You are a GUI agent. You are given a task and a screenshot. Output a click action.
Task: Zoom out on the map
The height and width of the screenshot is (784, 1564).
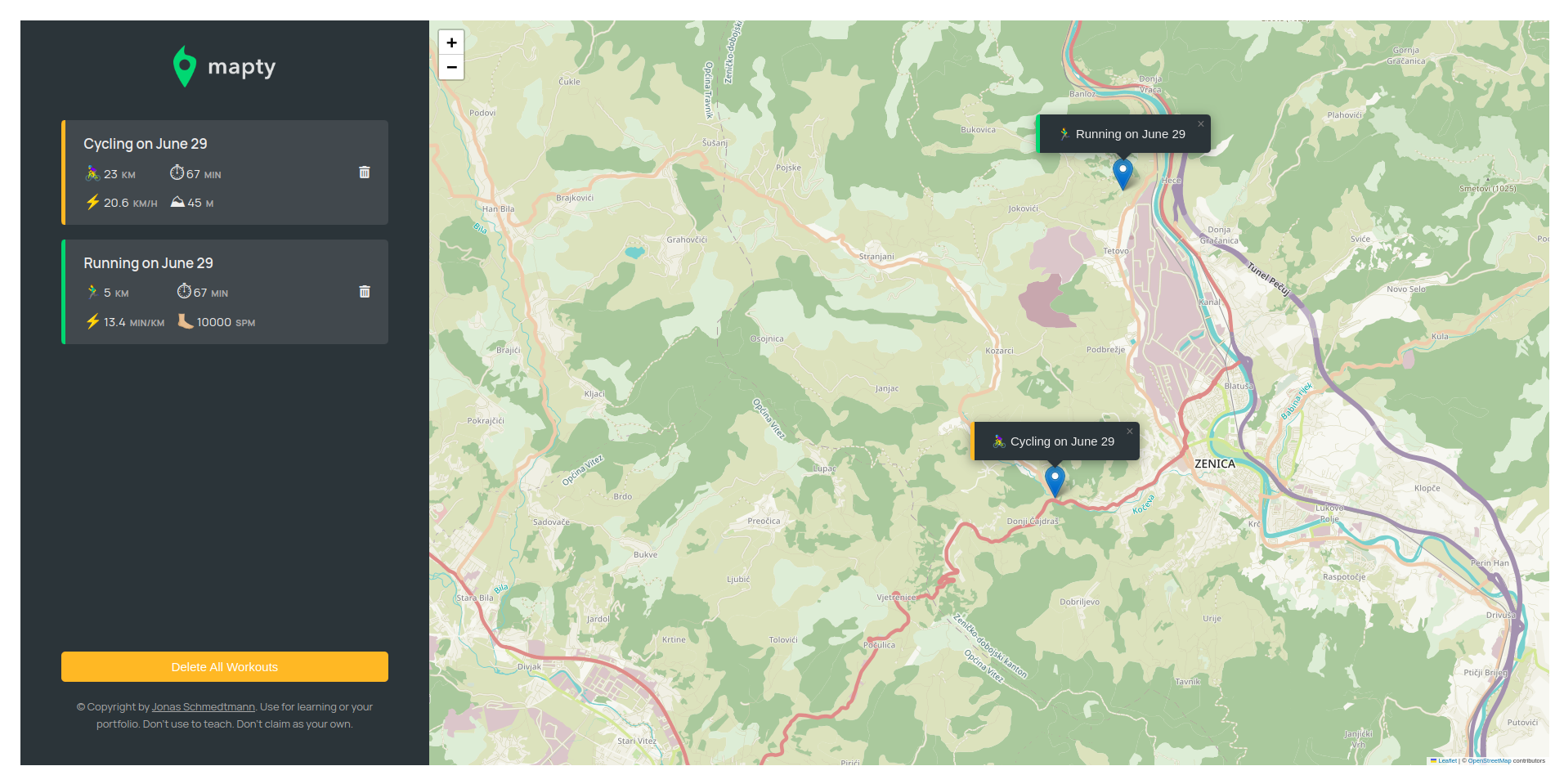[451, 67]
